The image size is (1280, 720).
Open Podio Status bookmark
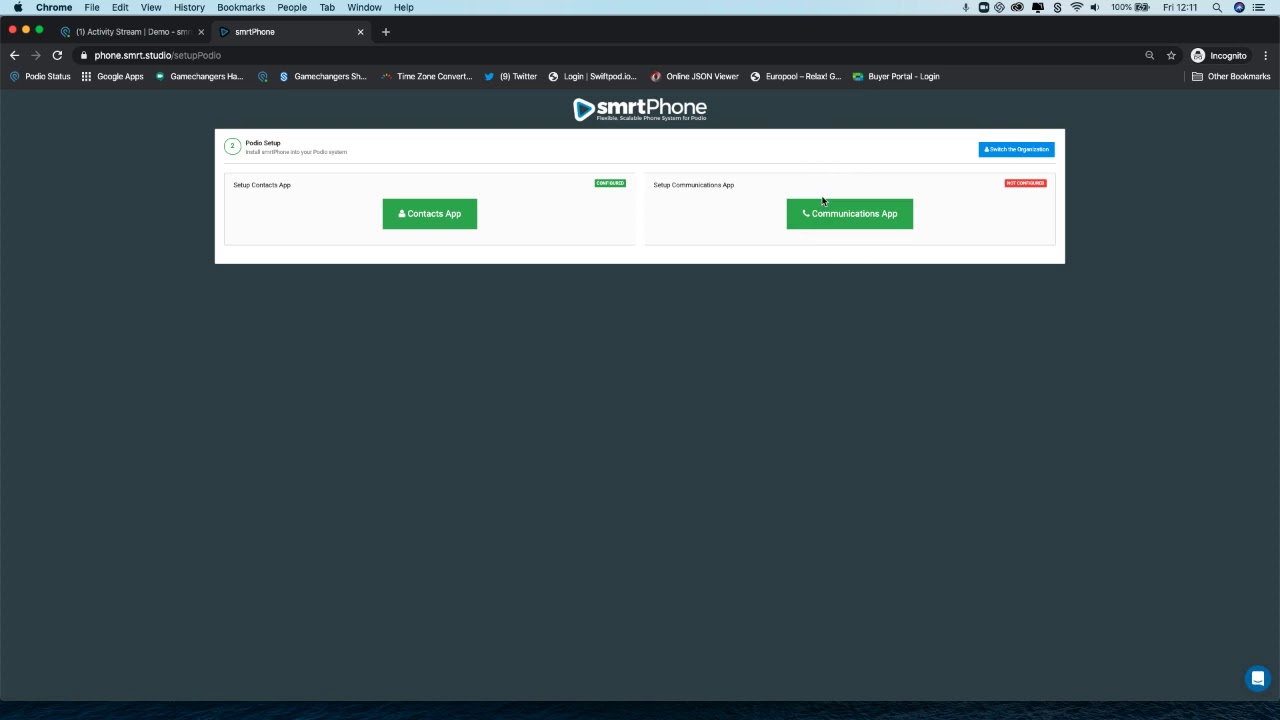(40, 76)
